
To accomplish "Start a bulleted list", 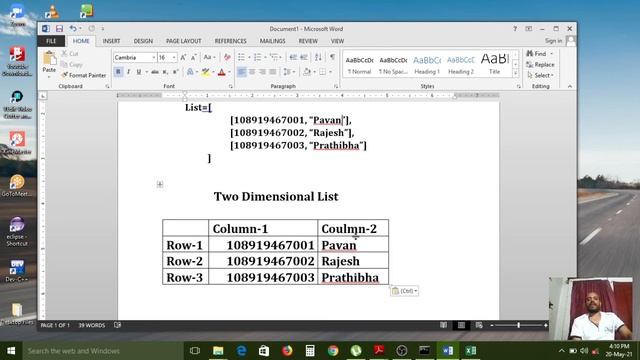I will (241, 58).
